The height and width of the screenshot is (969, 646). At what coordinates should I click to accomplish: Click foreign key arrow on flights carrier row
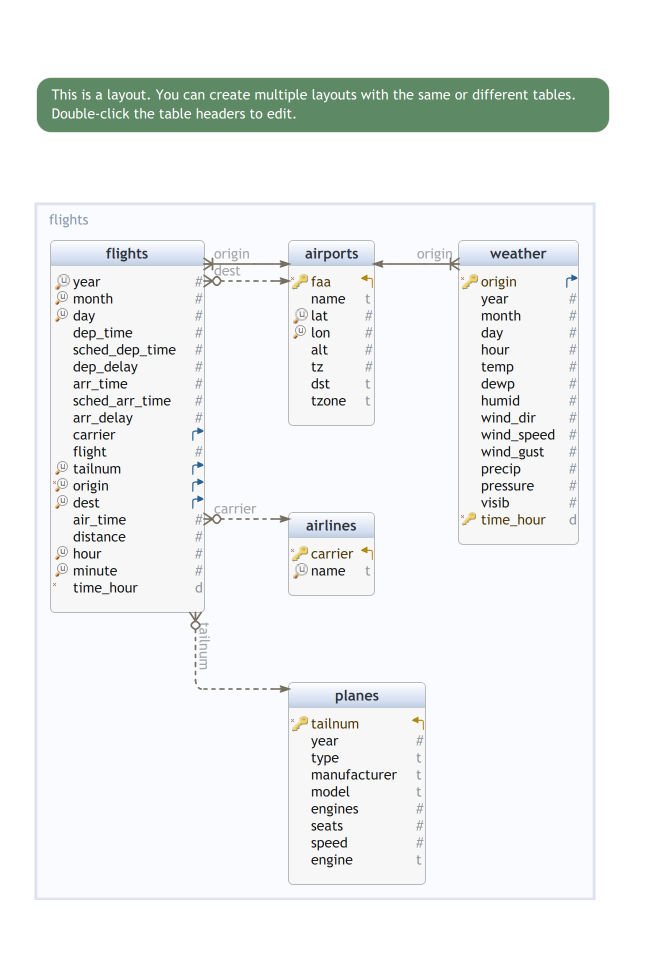click(x=197, y=435)
